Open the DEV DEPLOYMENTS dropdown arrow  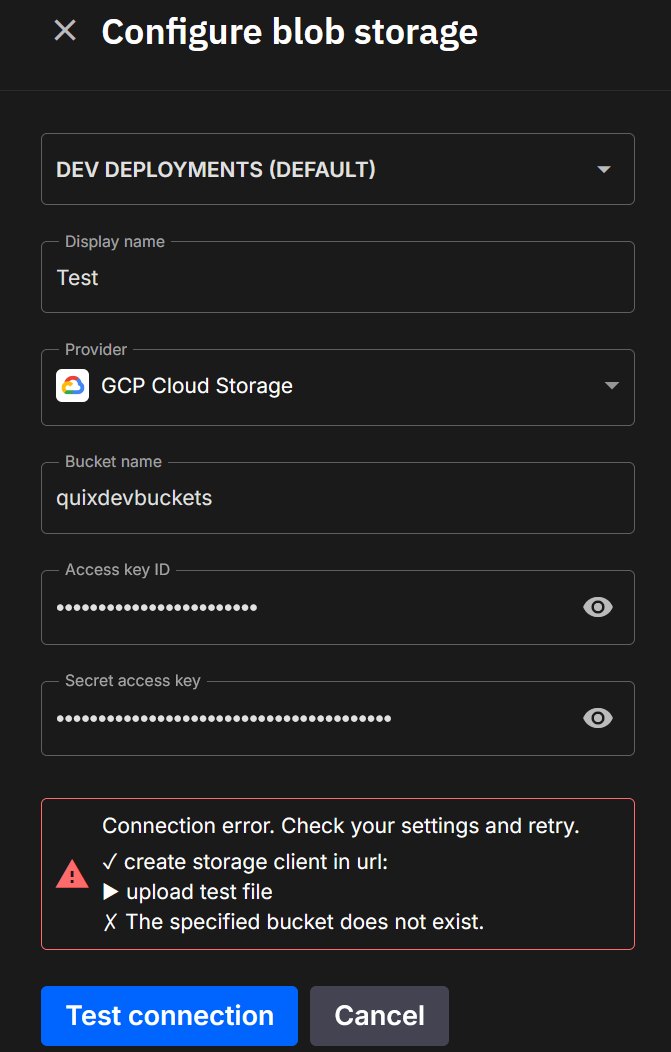(604, 169)
